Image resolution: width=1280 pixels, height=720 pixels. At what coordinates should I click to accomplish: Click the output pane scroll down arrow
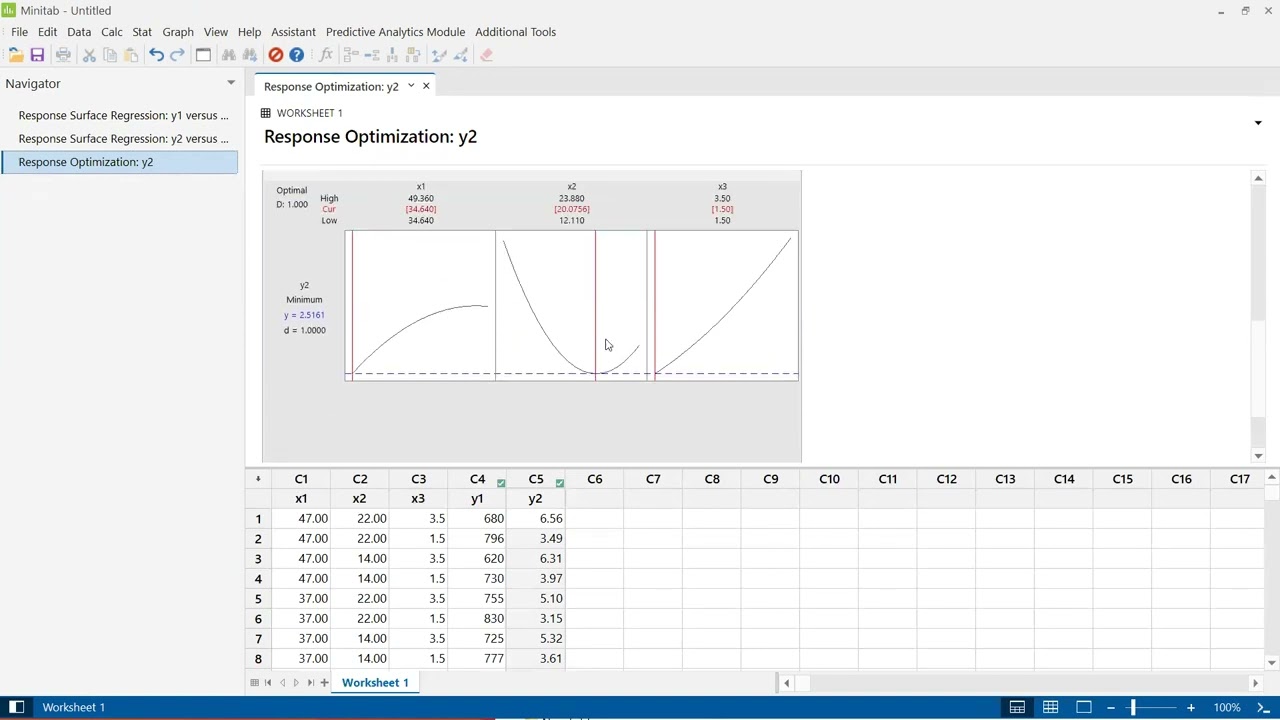(x=1258, y=456)
